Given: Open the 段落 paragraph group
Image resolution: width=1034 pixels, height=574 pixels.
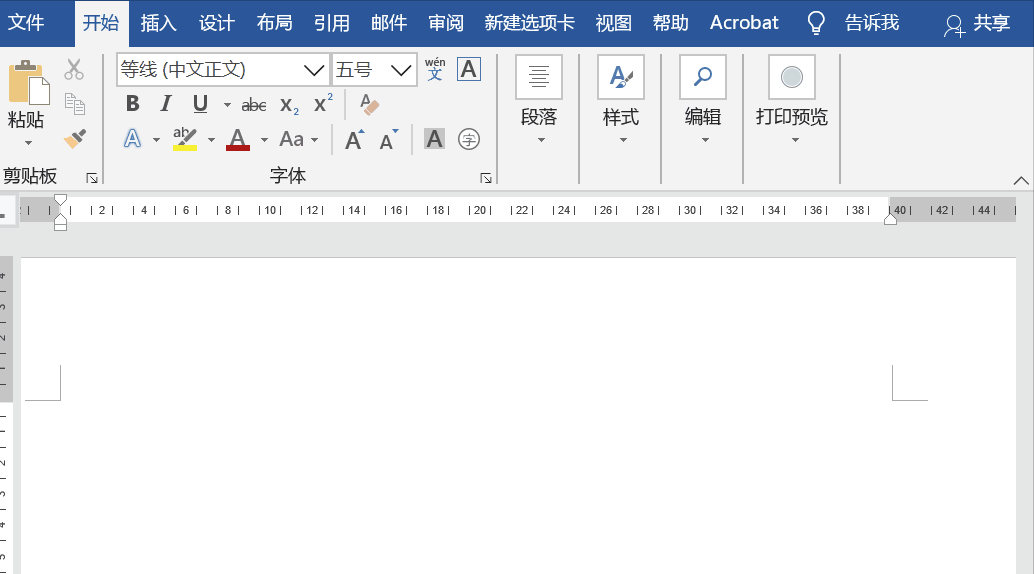Looking at the screenshot, I should click(x=539, y=99).
